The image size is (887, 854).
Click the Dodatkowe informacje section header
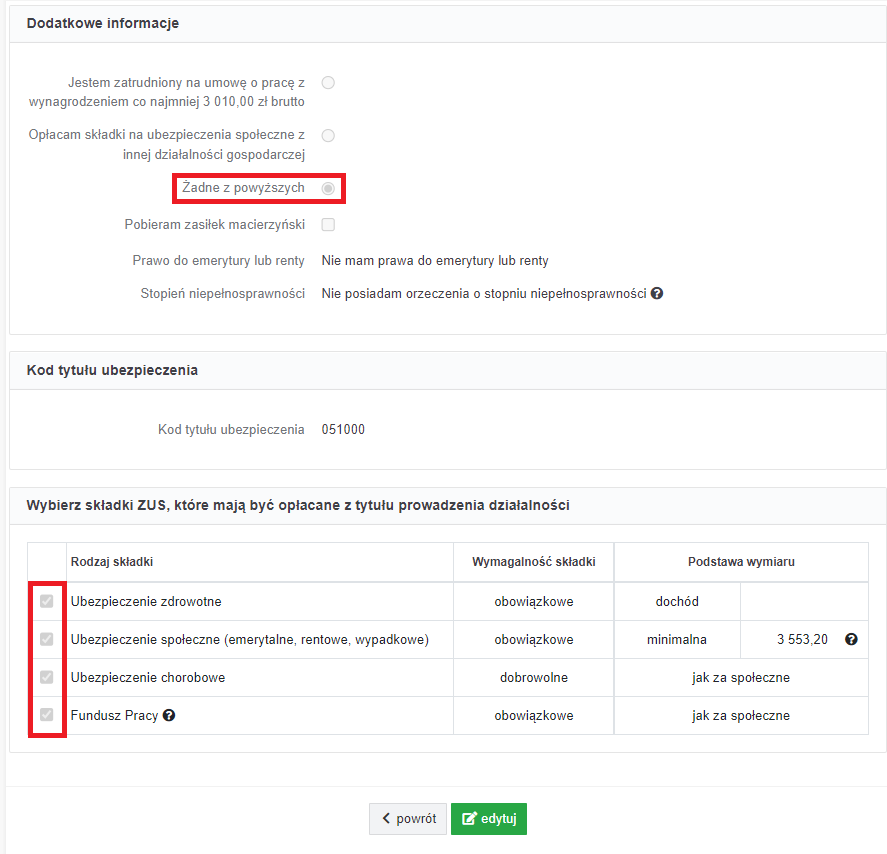click(102, 23)
